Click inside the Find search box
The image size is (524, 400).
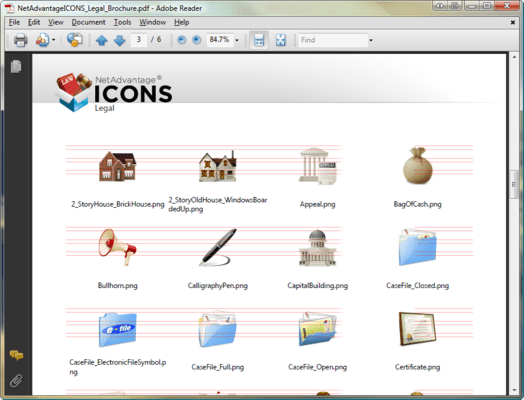click(x=333, y=40)
